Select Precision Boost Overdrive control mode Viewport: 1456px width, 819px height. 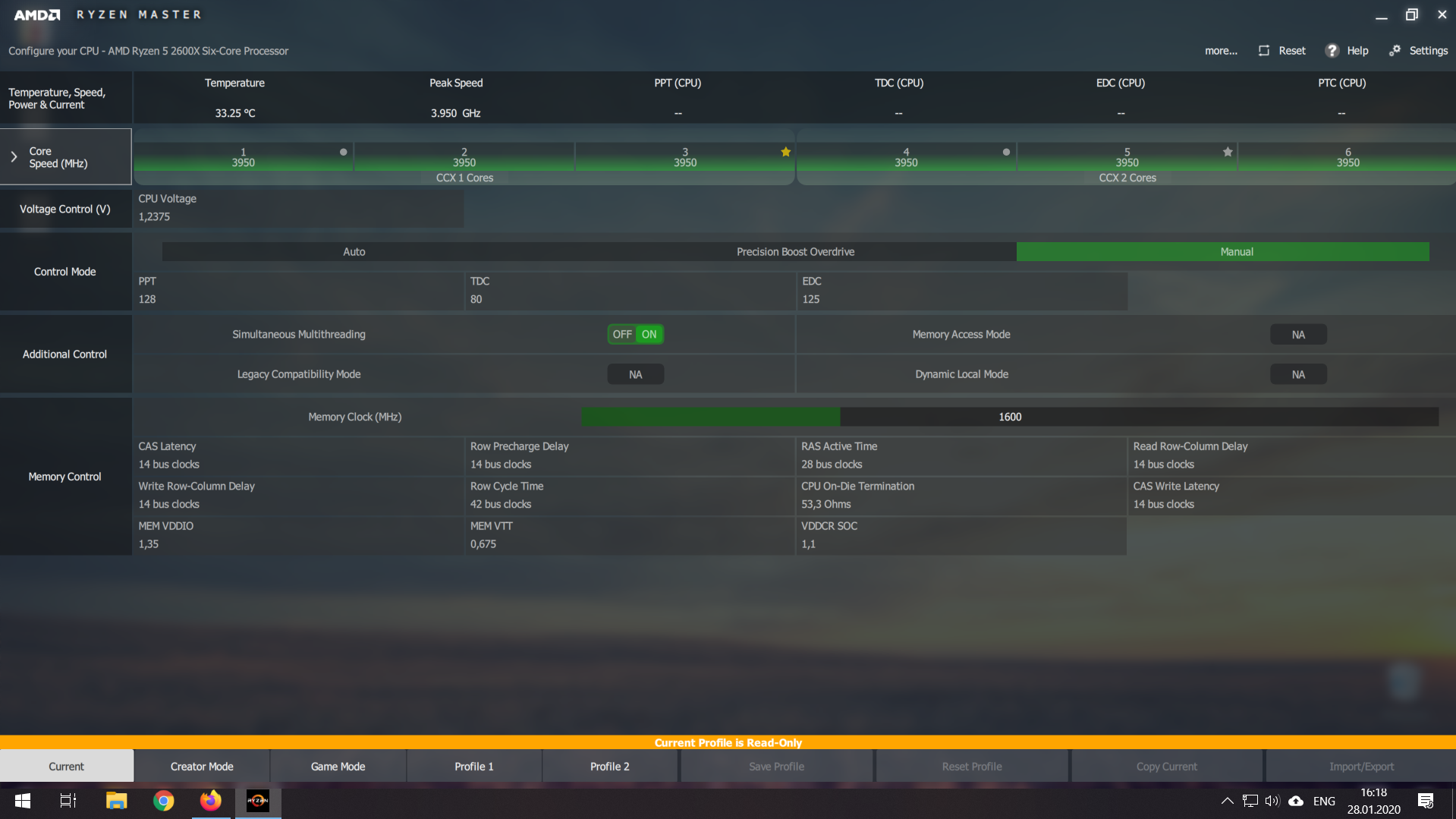pos(795,252)
